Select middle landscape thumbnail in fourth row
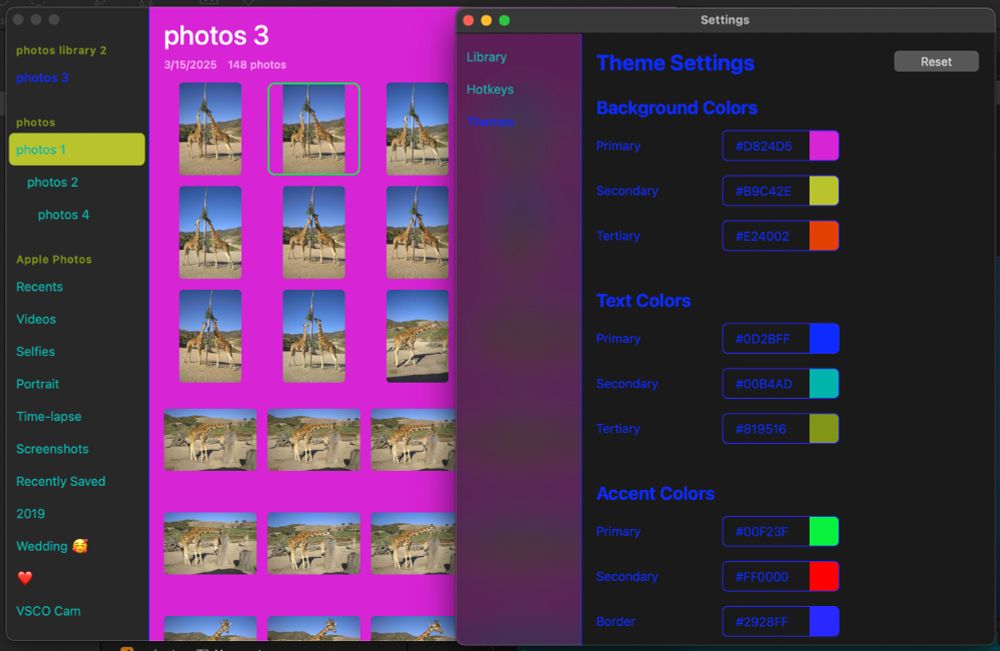The width and height of the screenshot is (1000, 651). (x=314, y=440)
